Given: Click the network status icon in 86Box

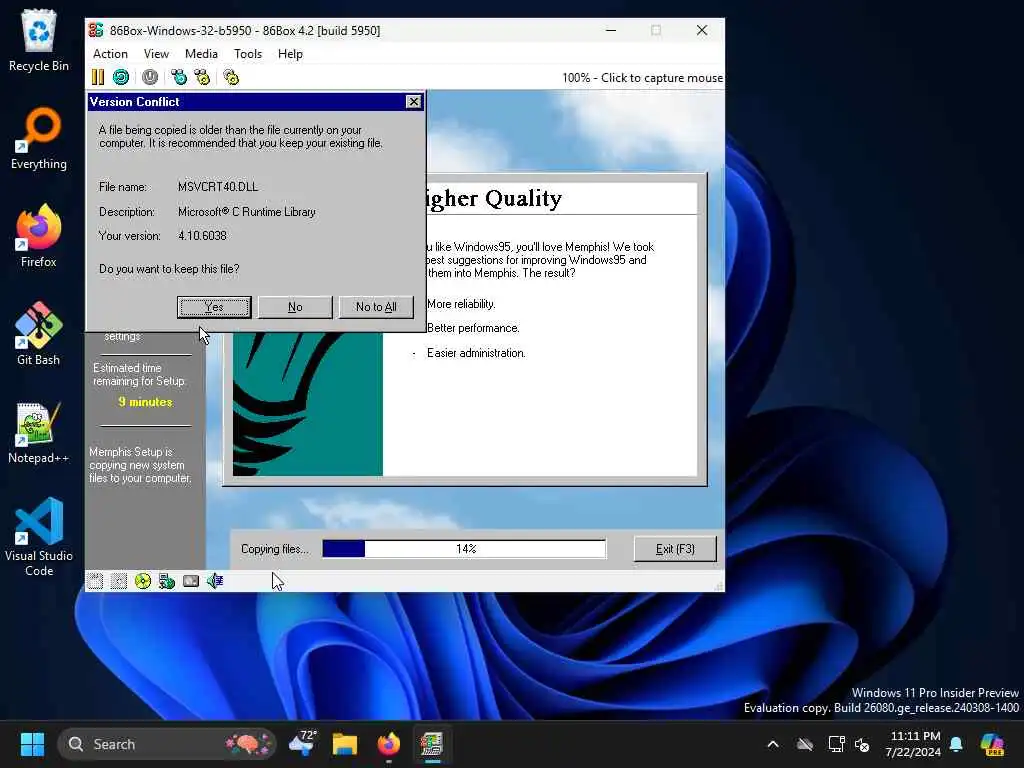Looking at the screenshot, I should 167,581.
